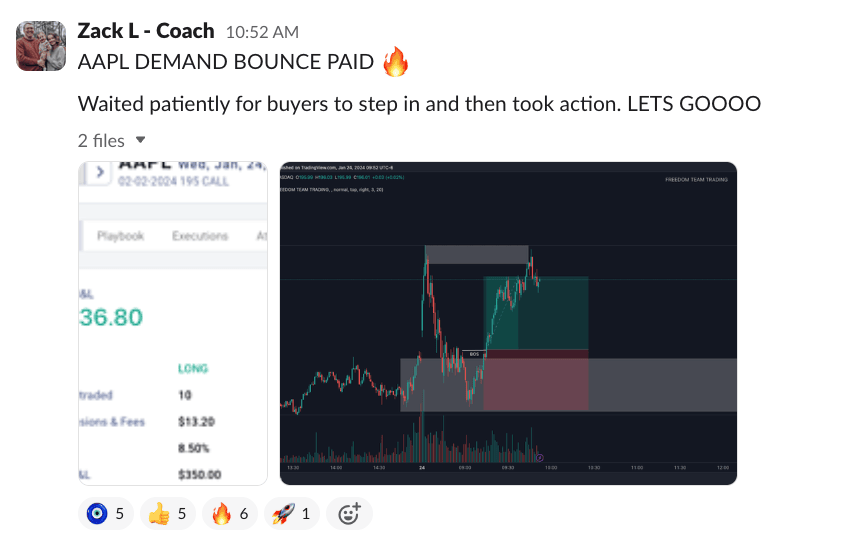The height and width of the screenshot is (540, 860).
Task: Toggle the fire emoji reaction with 6
Action: (230, 514)
